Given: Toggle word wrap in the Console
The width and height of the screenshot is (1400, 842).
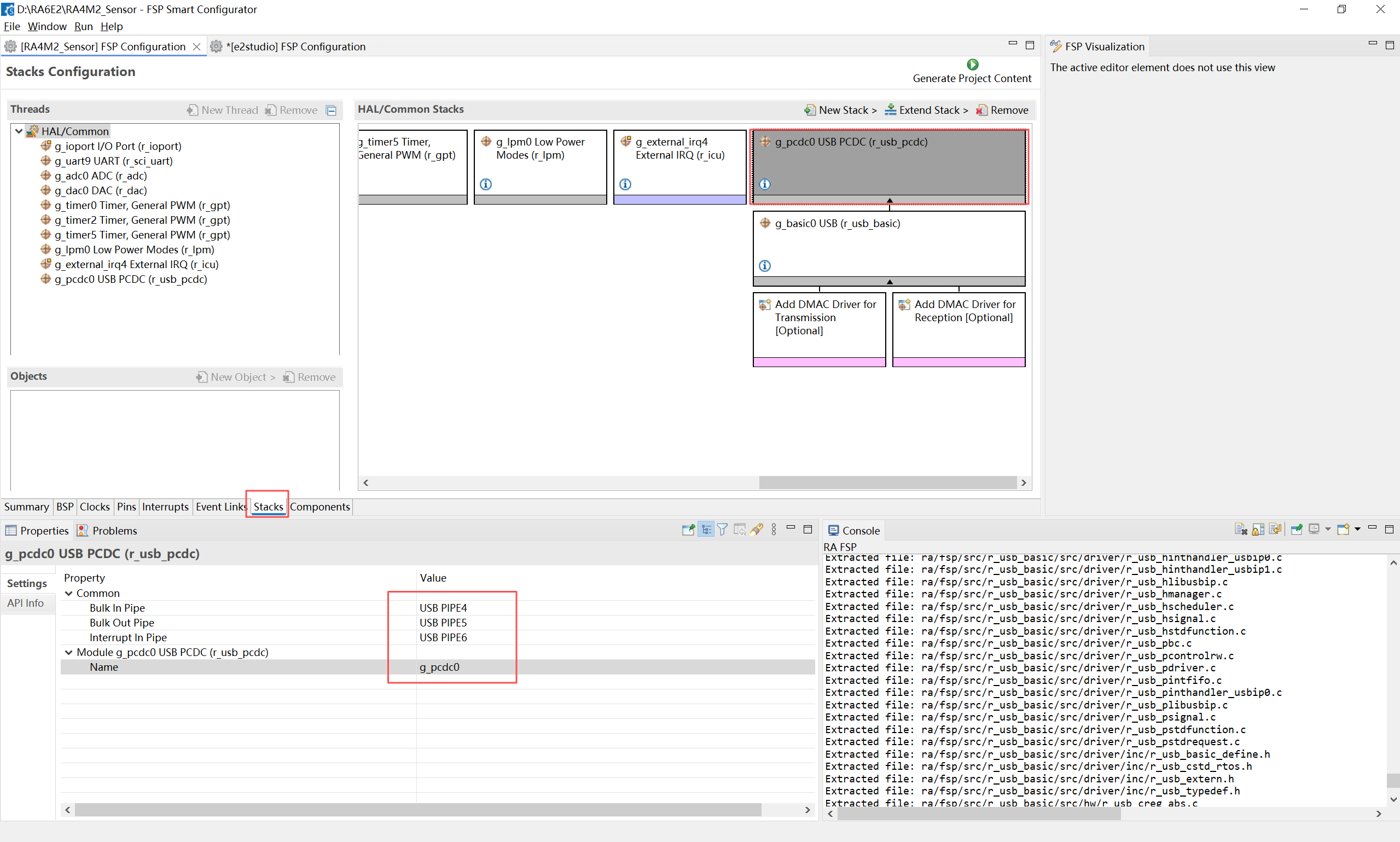Looking at the screenshot, I should (x=1275, y=530).
